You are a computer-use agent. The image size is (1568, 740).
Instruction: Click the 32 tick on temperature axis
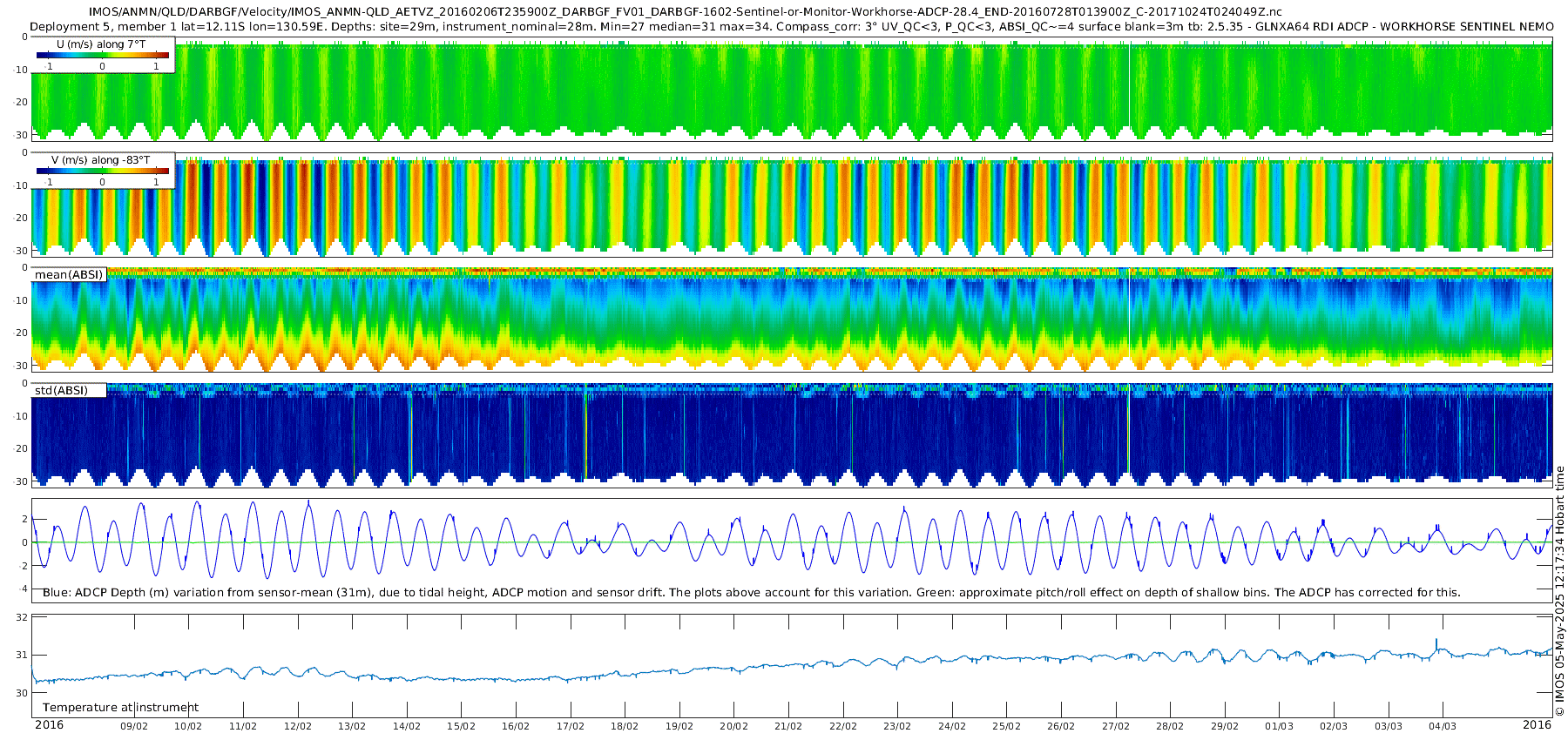pyautogui.click(x=23, y=617)
